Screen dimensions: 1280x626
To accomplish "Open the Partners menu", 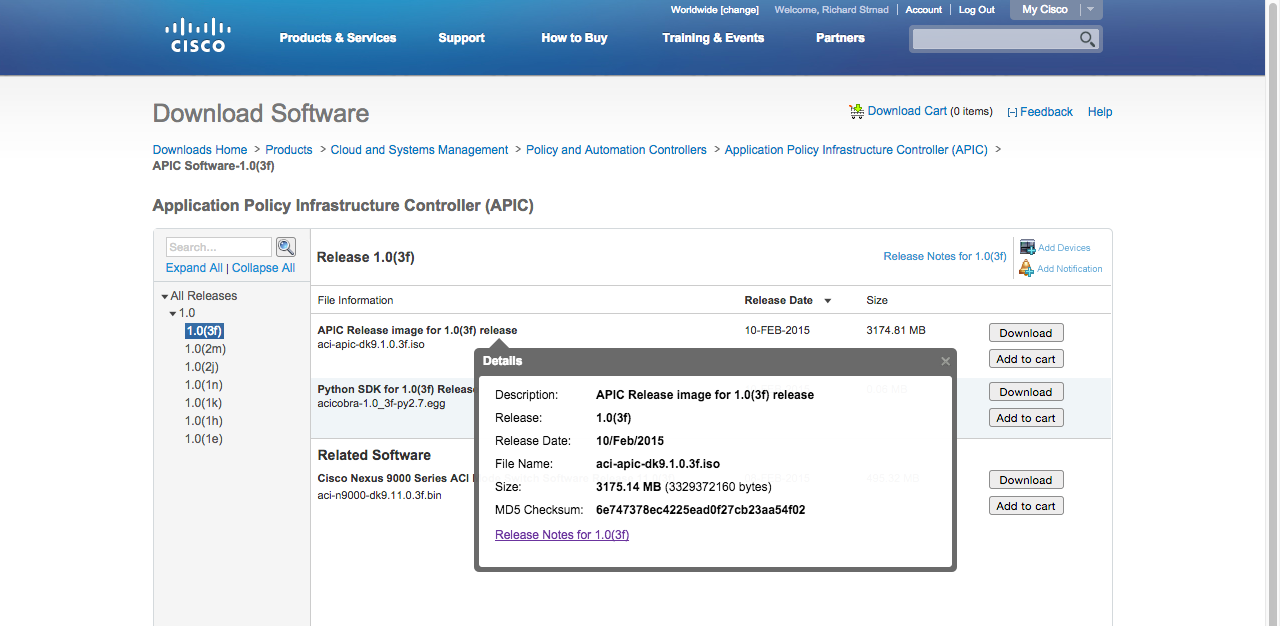I will (840, 38).
